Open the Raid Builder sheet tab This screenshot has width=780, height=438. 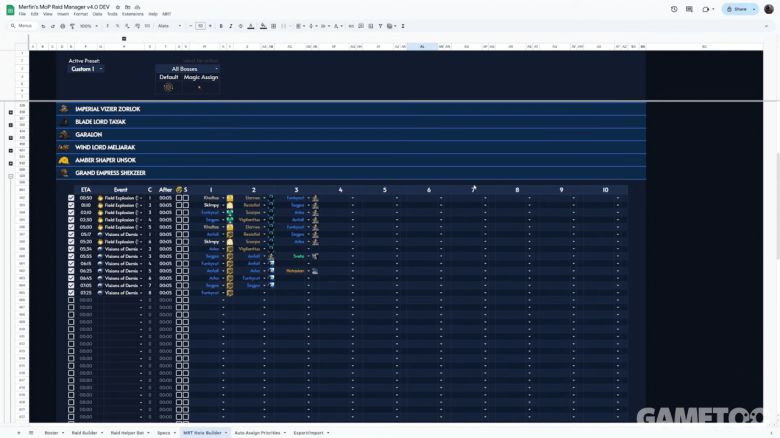84,433
